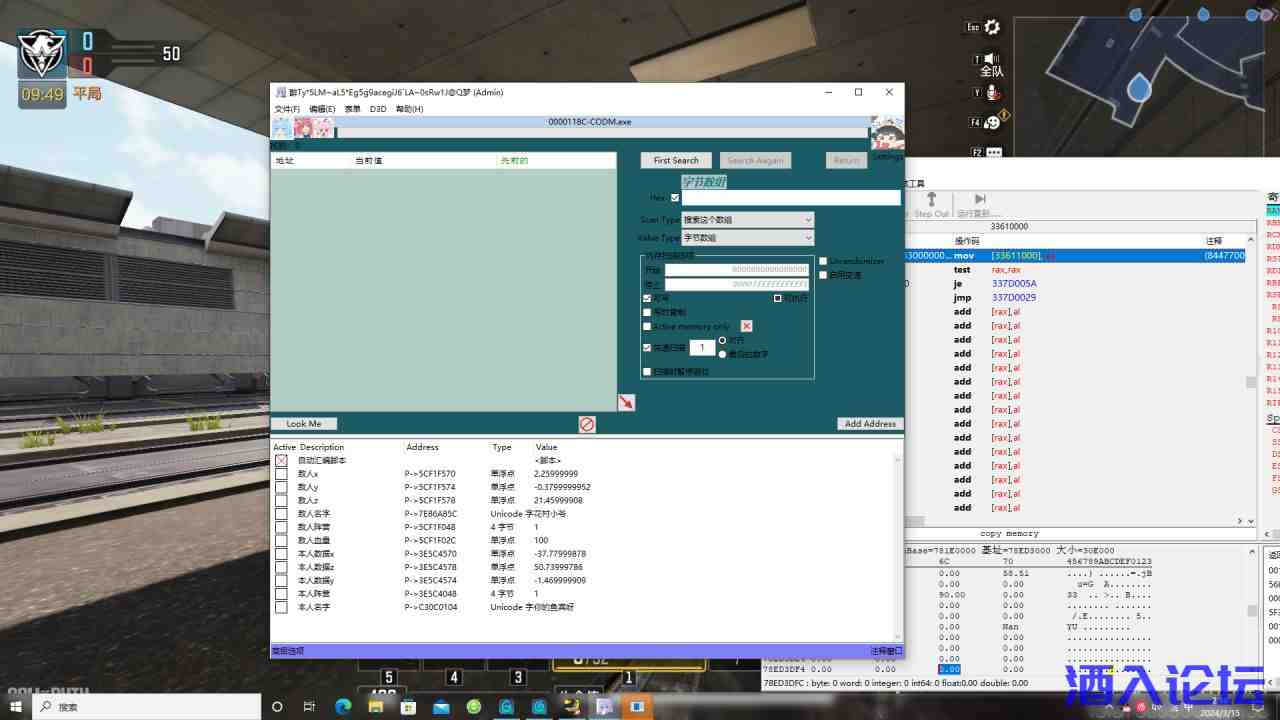Viewport: 1280px width, 720px height.
Task: Click the Add Address button
Action: coord(870,424)
